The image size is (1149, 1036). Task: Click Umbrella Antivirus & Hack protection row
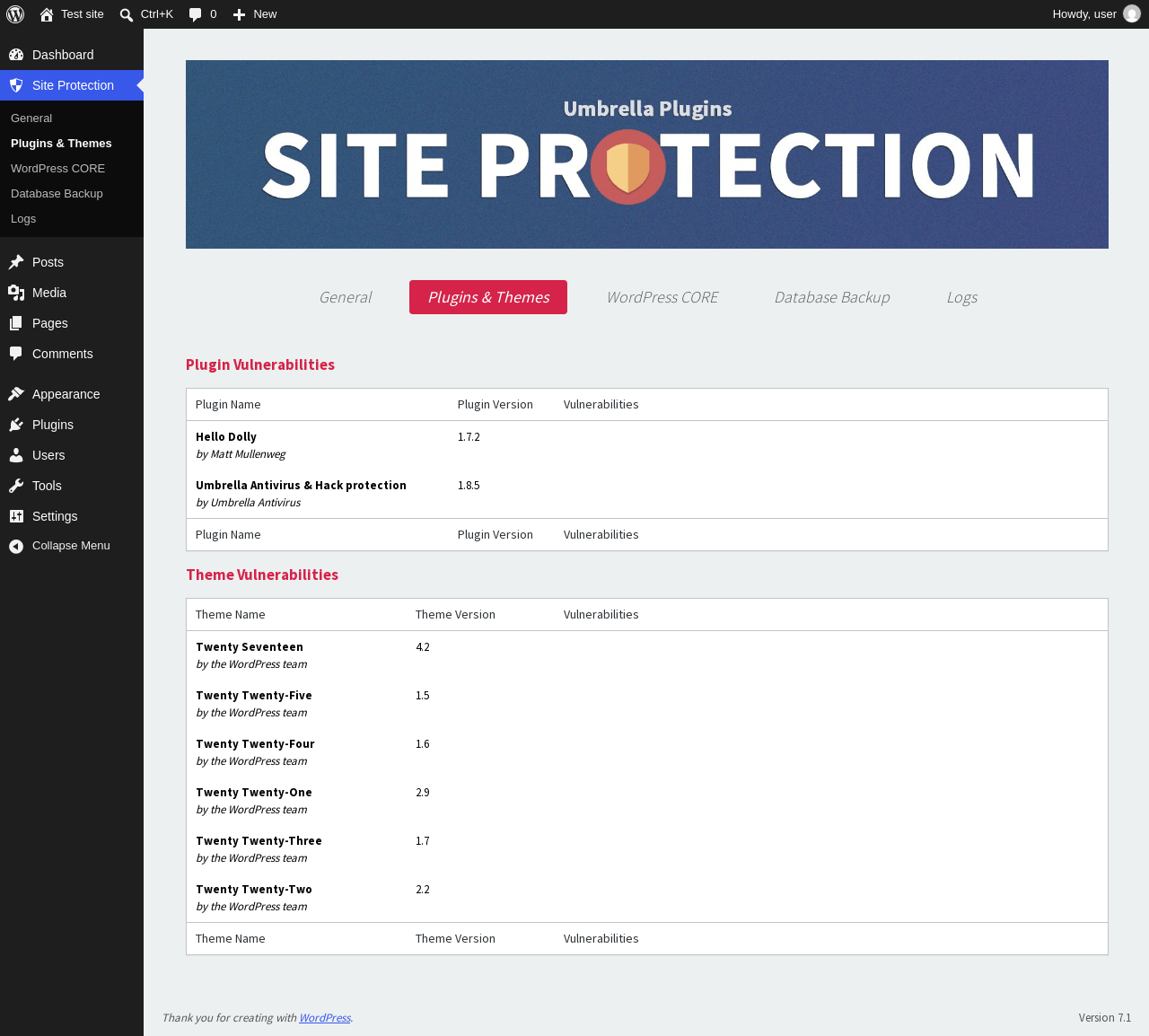click(x=646, y=494)
